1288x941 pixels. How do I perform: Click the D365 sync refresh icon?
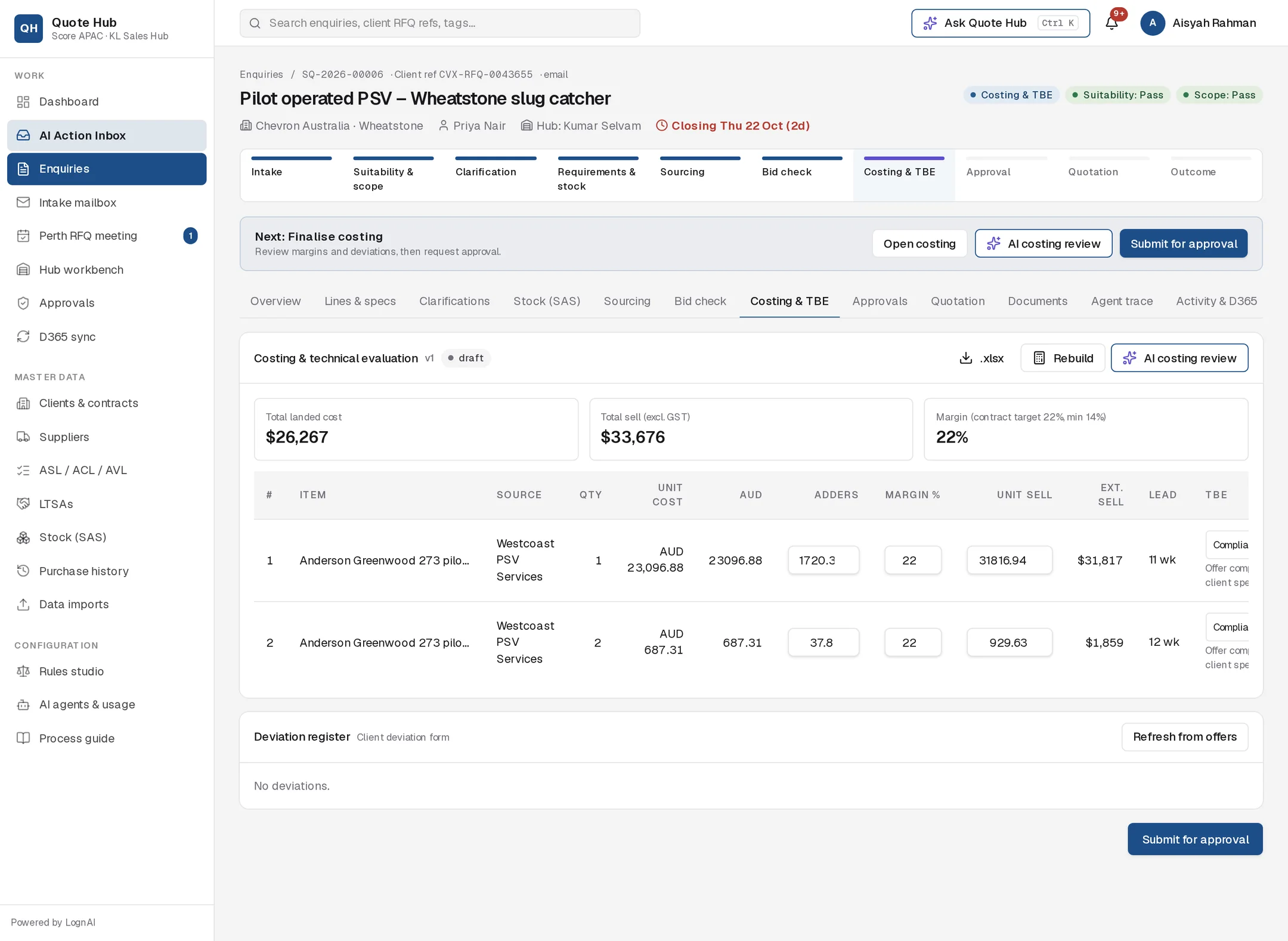[x=23, y=336]
